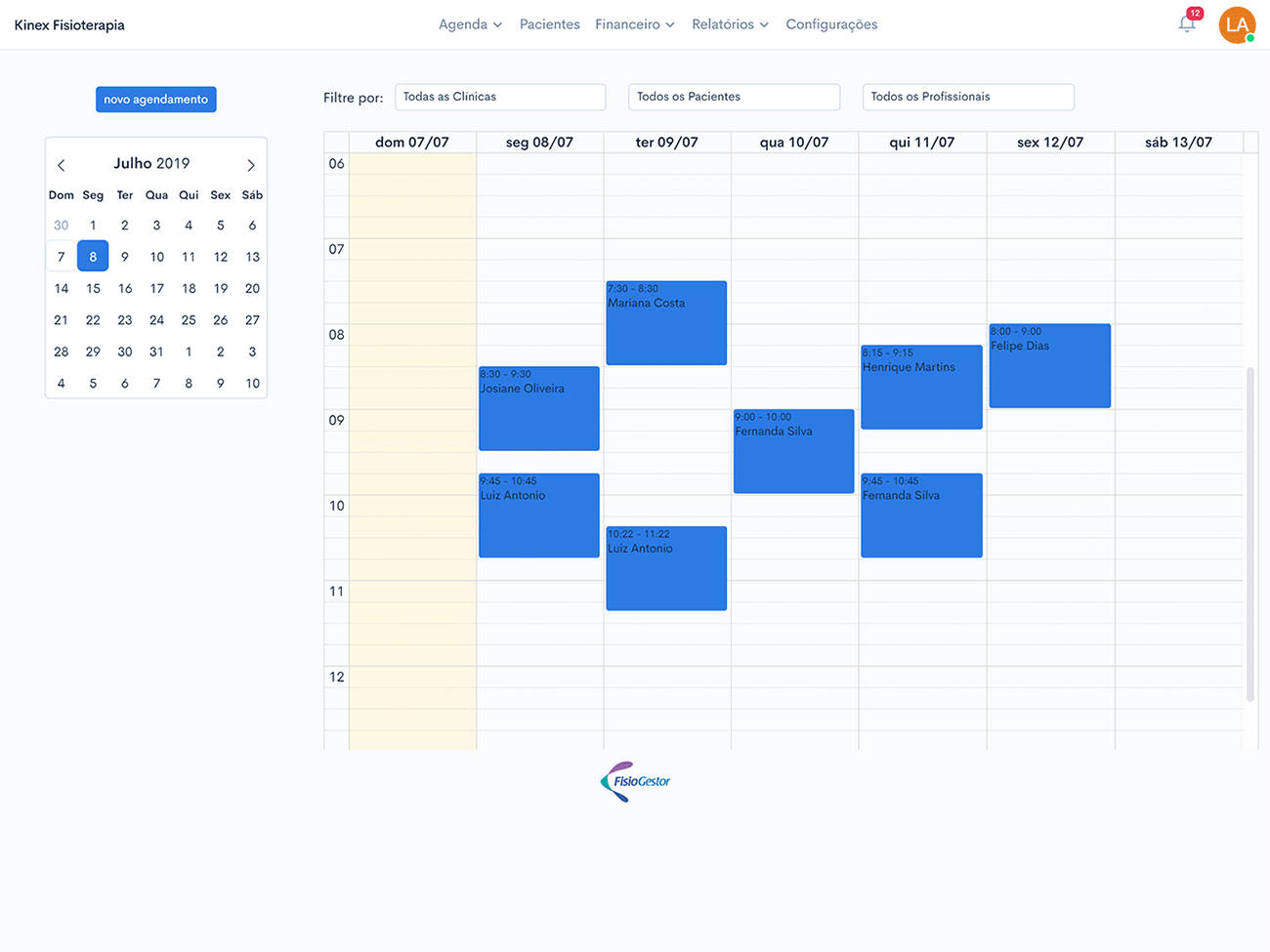This screenshot has height=952, width=1270.
Task: Go to next month in mini calendar
Action: pos(251,165)
